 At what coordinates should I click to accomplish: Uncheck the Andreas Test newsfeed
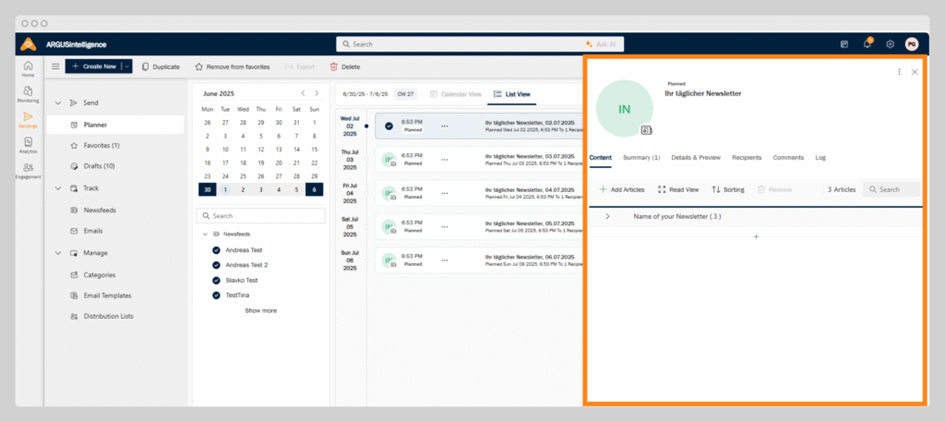click(216, 250)
